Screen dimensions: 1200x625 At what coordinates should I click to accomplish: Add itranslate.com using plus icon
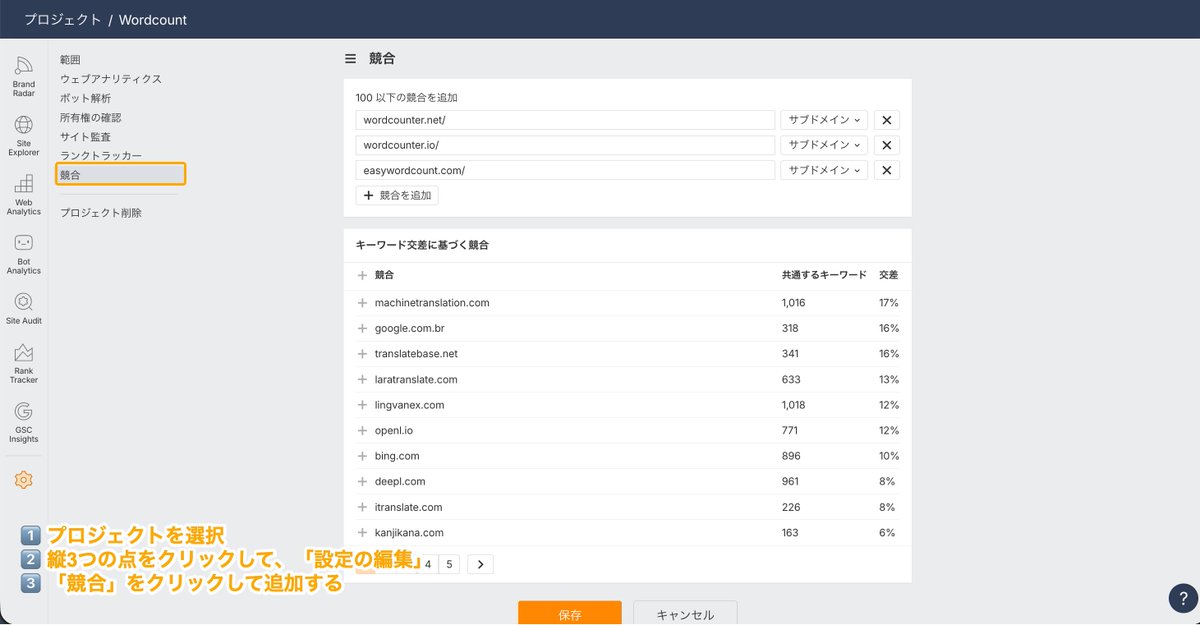362,507
